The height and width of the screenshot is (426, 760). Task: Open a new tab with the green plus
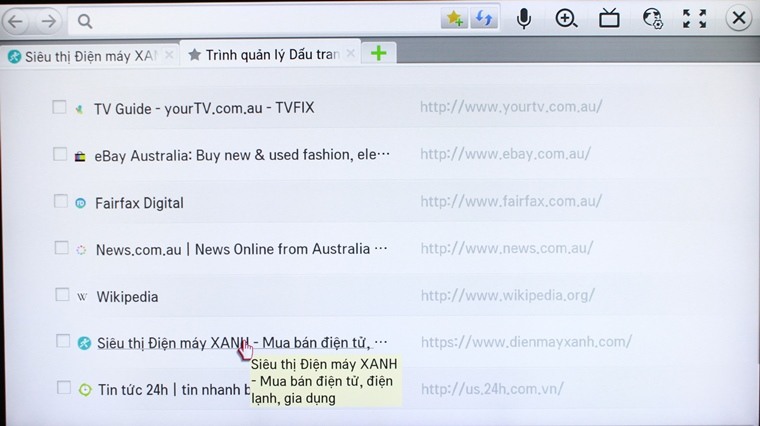pos(379,53)
